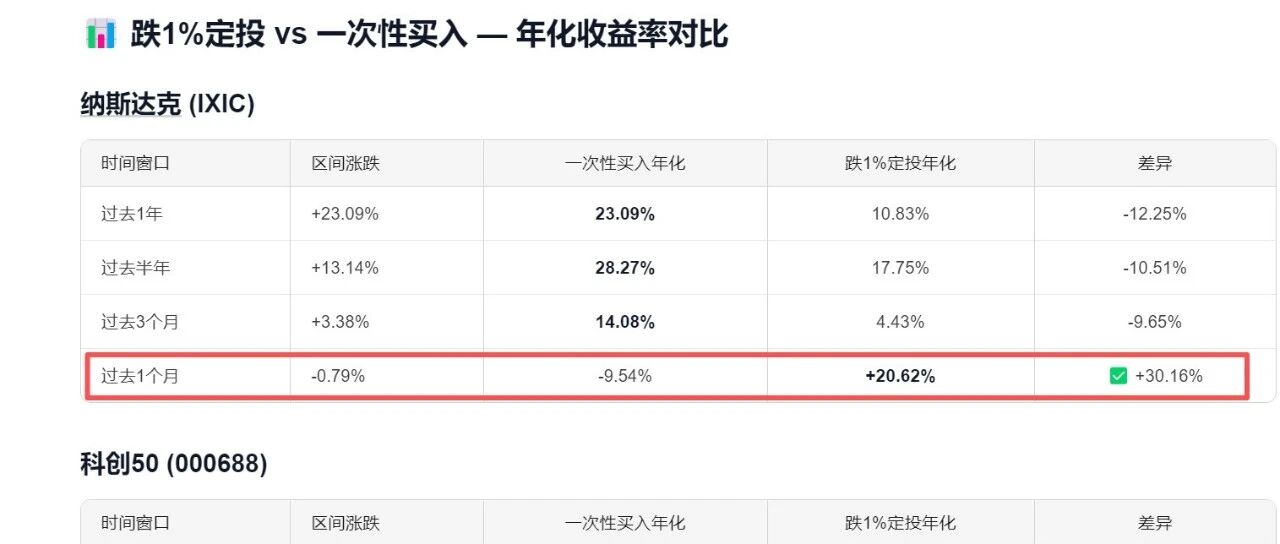The width and height of the screenshot is (1280, 544).
Task: Click the 时间窗口 column header in 纳斯达克 table
Action: tap(135, 163)
